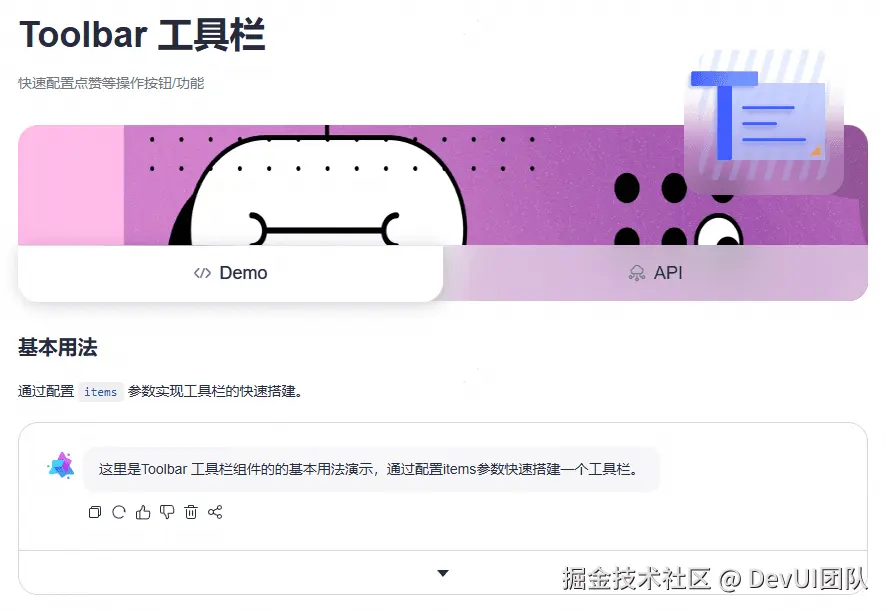Click the share icon in the toolbar
The image size is (887, 611).
215,512
